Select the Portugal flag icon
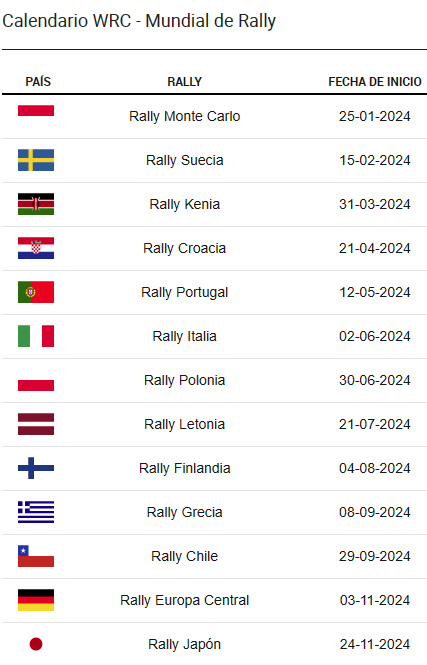Image resolution: width=427 pixels, height=665 pixels. tap(36, 292)
